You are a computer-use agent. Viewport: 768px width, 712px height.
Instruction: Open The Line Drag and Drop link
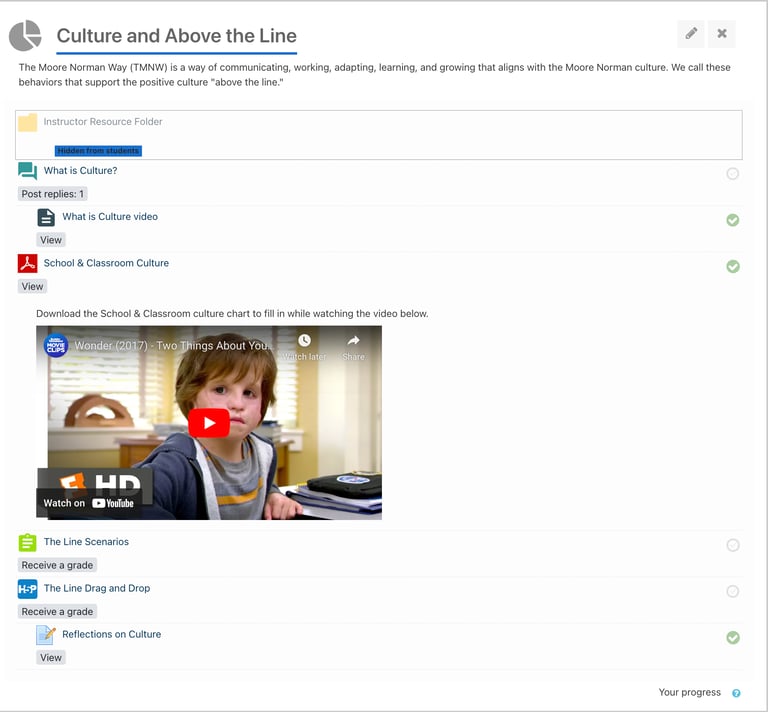(97, 588)
